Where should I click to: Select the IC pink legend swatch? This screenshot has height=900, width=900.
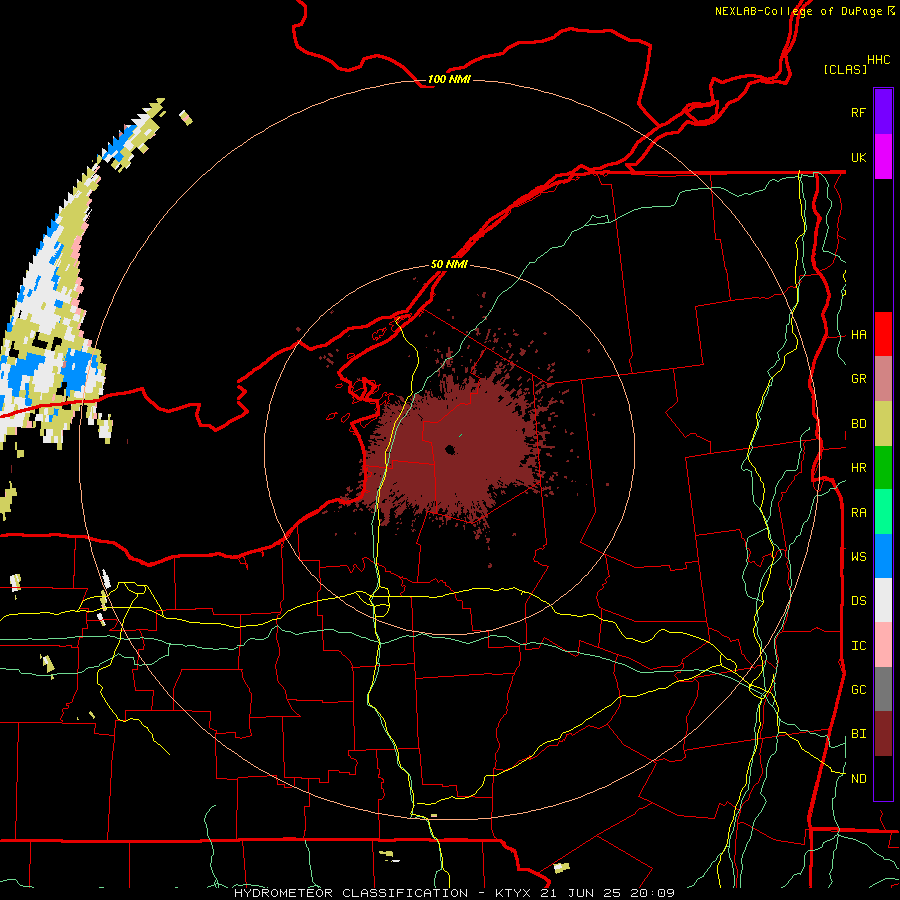coord(883,645)
